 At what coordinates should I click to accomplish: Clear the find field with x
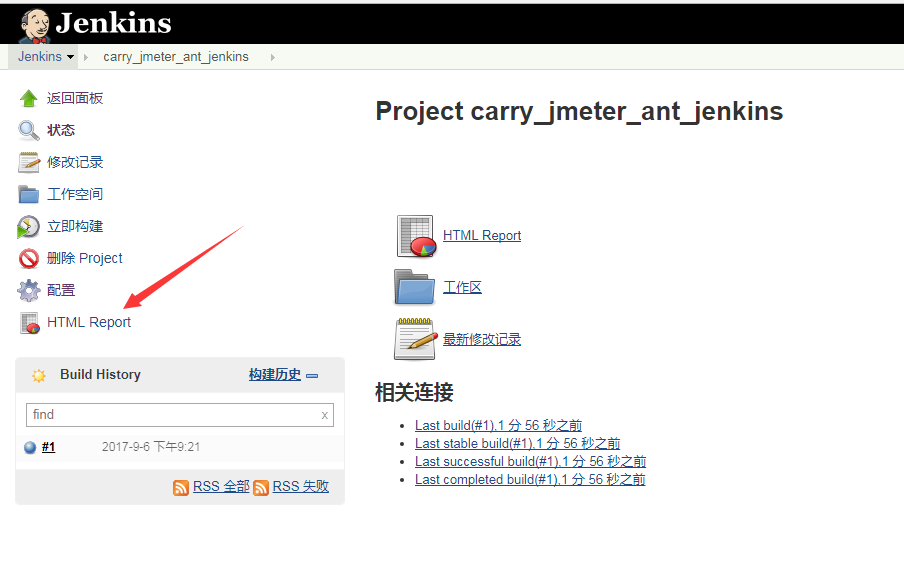click(325, 415)
